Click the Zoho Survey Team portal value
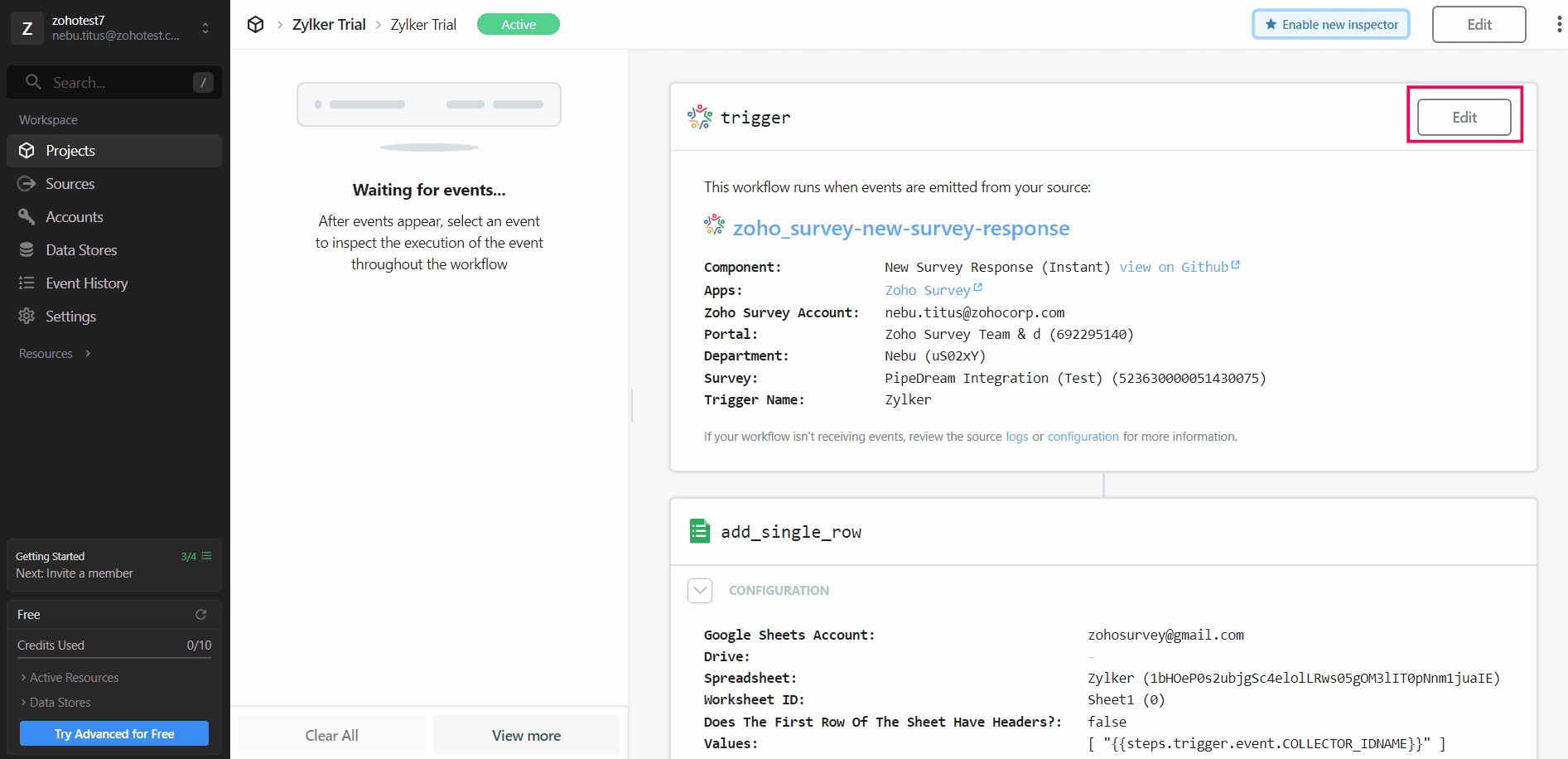 [1009, 334]
